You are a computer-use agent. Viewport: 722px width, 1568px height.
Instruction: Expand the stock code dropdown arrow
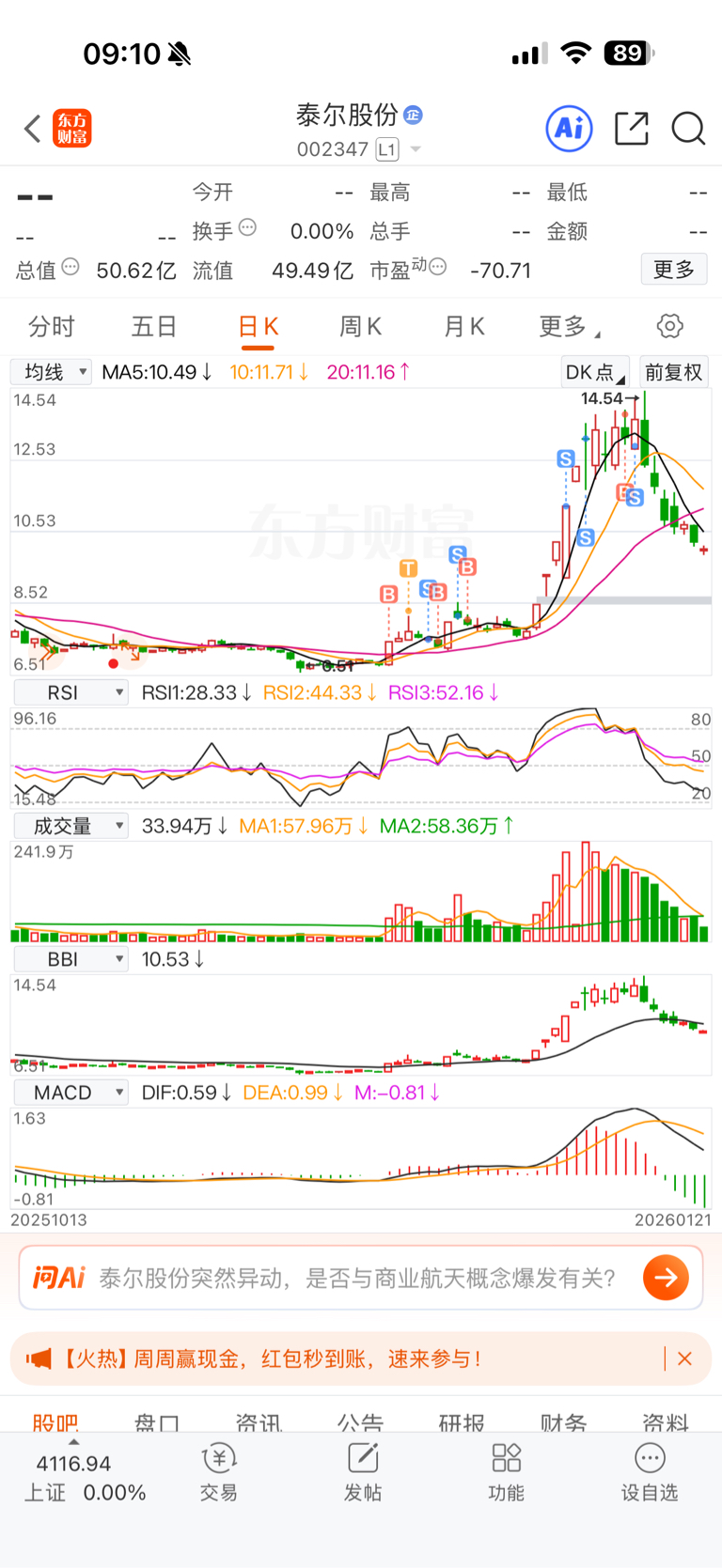pyautogui.click(x=416, y=149)
